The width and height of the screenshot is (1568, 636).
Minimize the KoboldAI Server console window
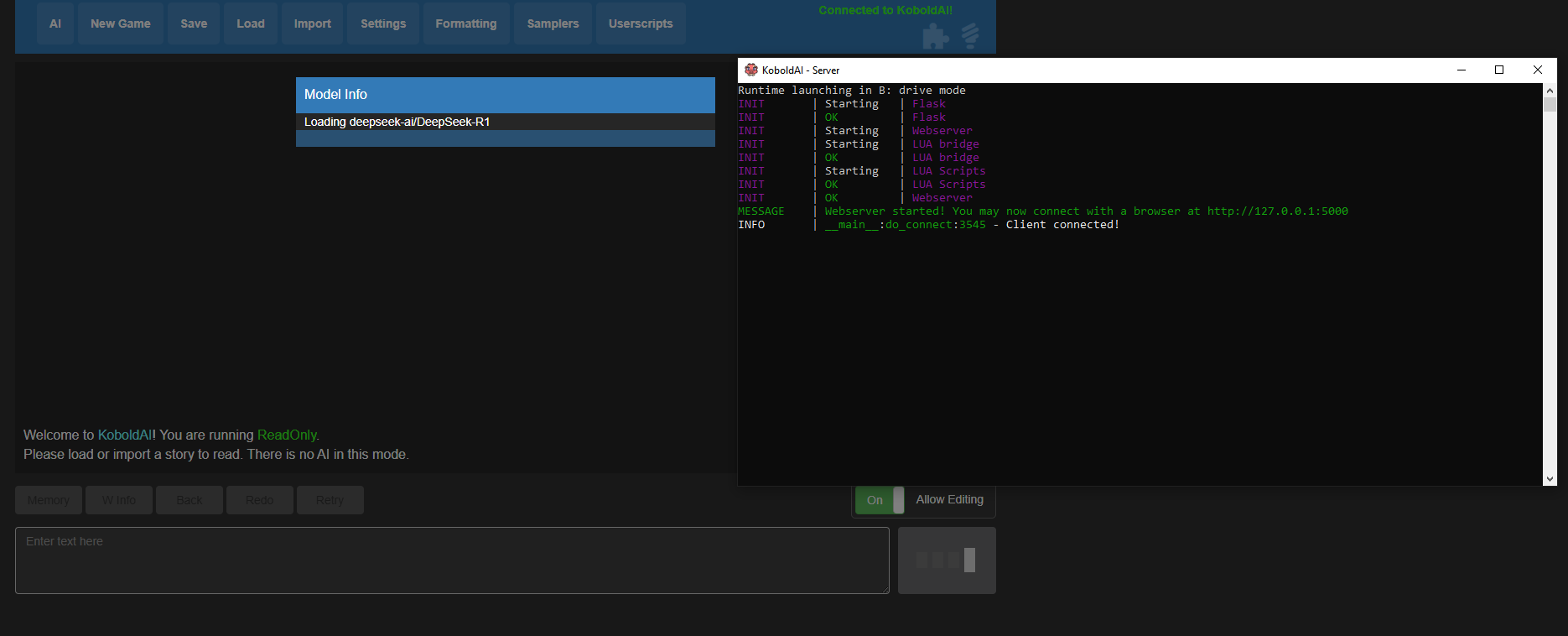pos(1462,70)
